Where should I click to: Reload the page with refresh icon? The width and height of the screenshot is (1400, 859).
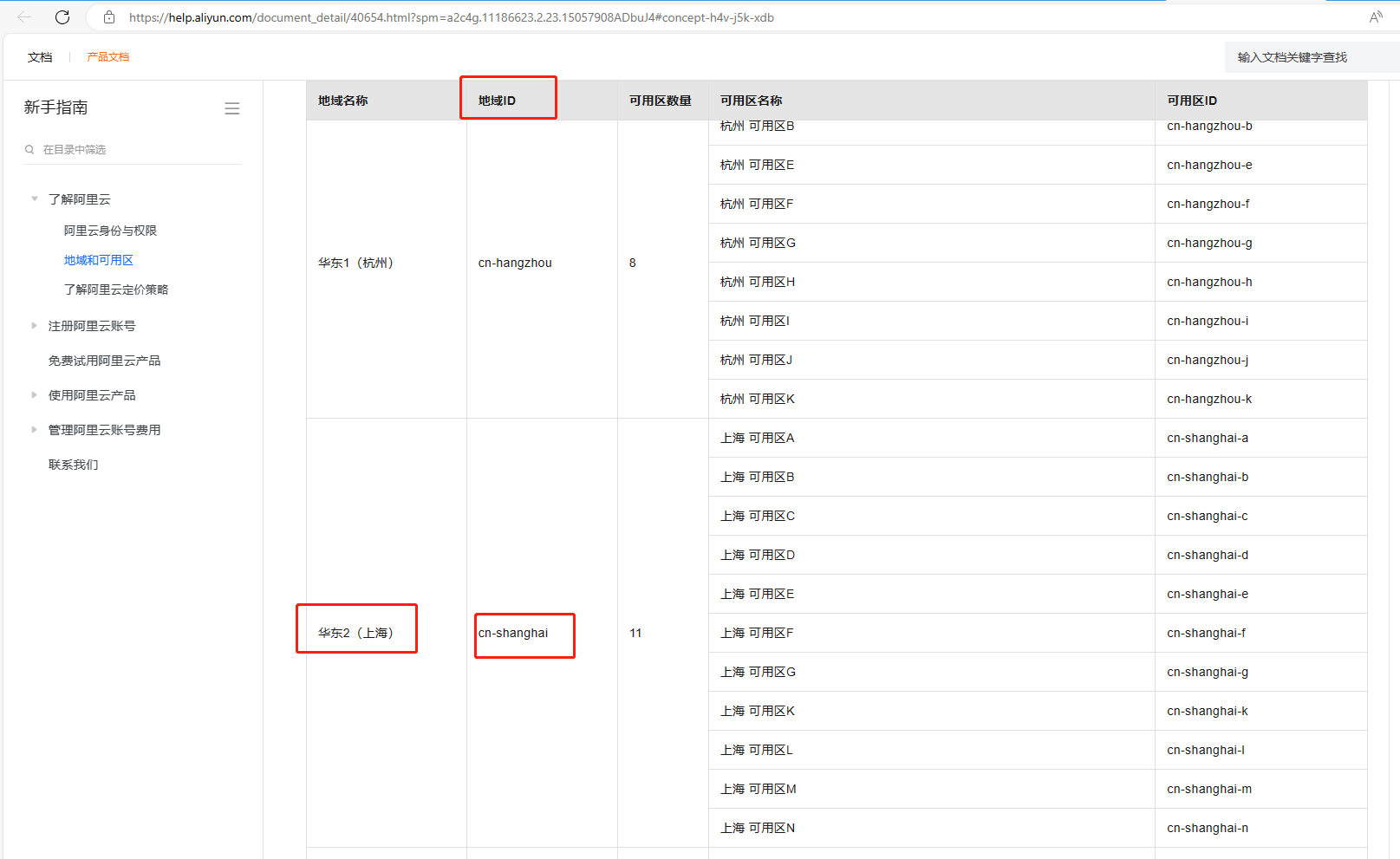(x=62, y=17)
